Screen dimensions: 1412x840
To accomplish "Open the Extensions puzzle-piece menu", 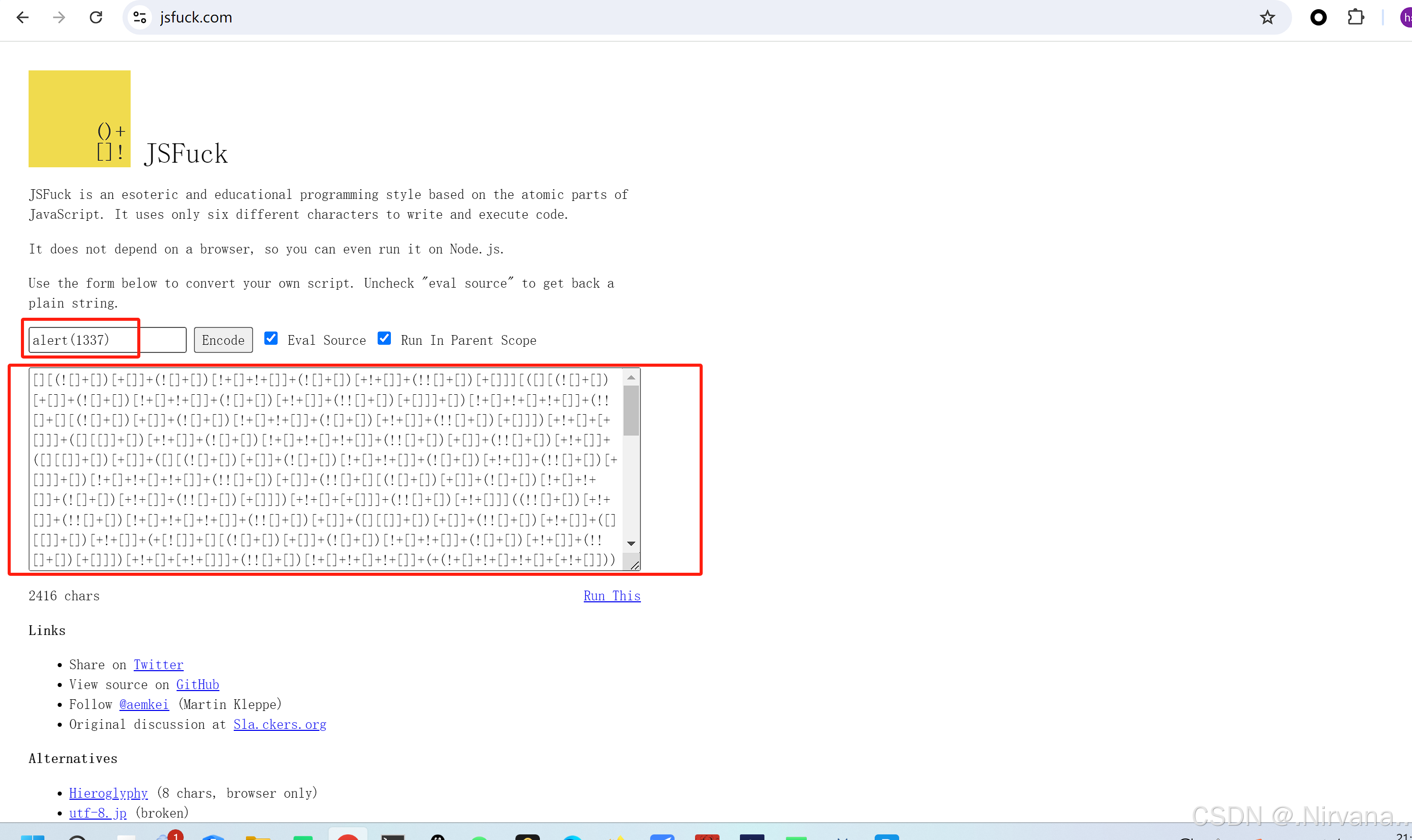I will (1355, 17).
